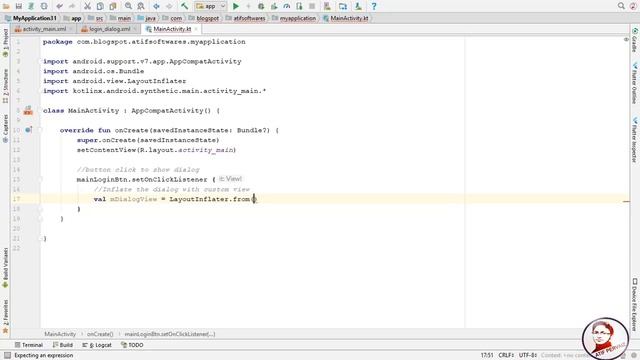Open the SDK Manager download icon
Viewport: 640px width, 360px height.
(x=358, y=6)
